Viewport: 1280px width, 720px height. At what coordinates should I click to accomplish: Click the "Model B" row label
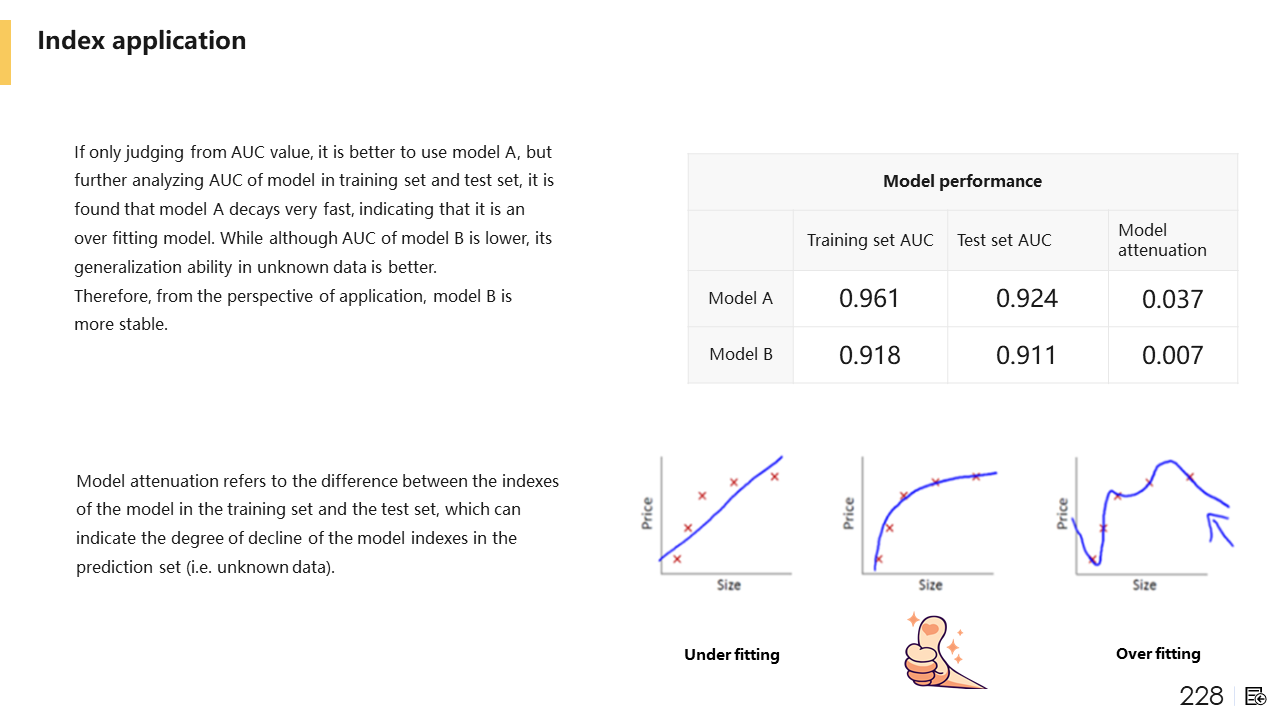(740, 354)
